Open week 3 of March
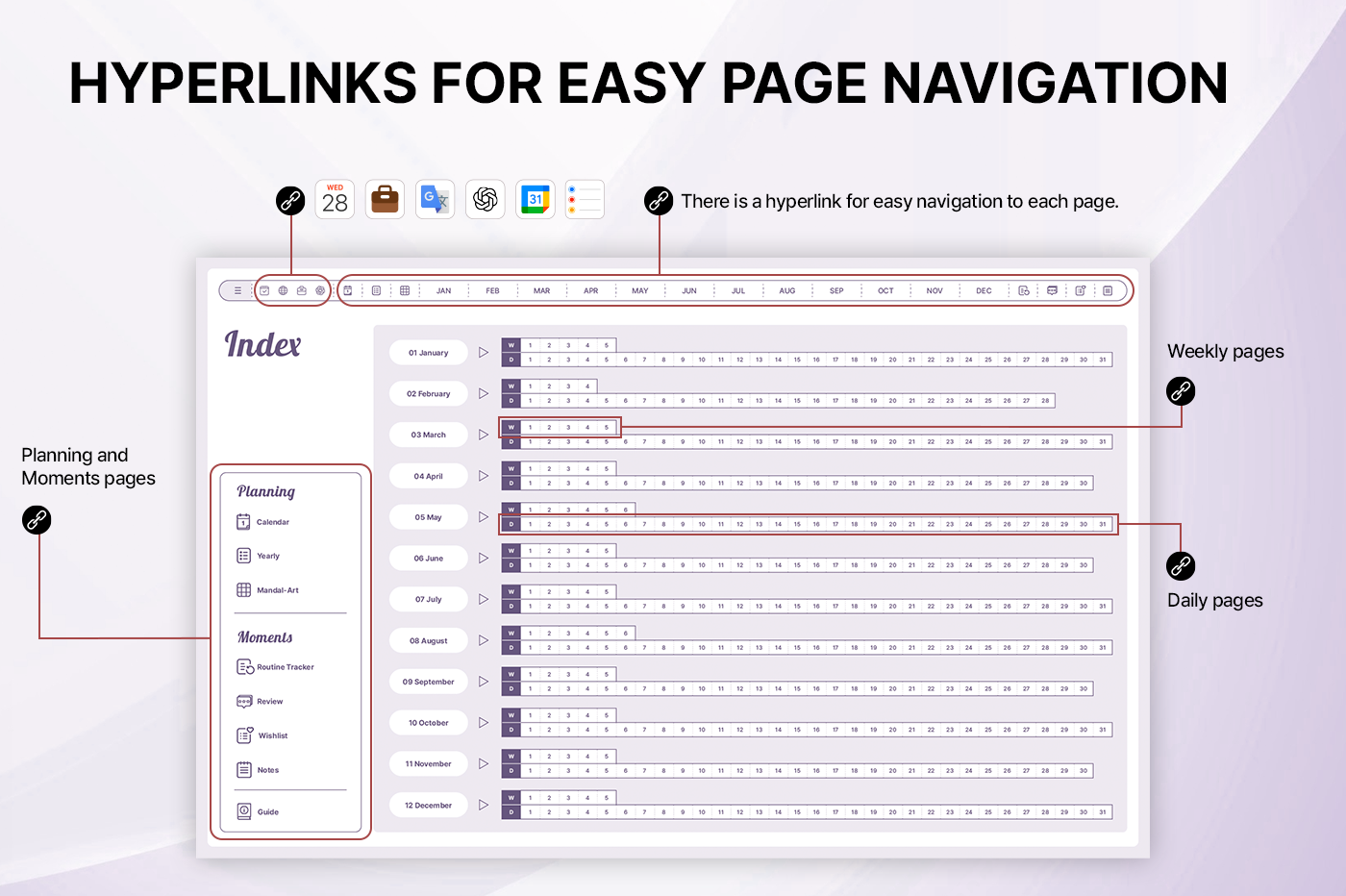 pos(568,428)
